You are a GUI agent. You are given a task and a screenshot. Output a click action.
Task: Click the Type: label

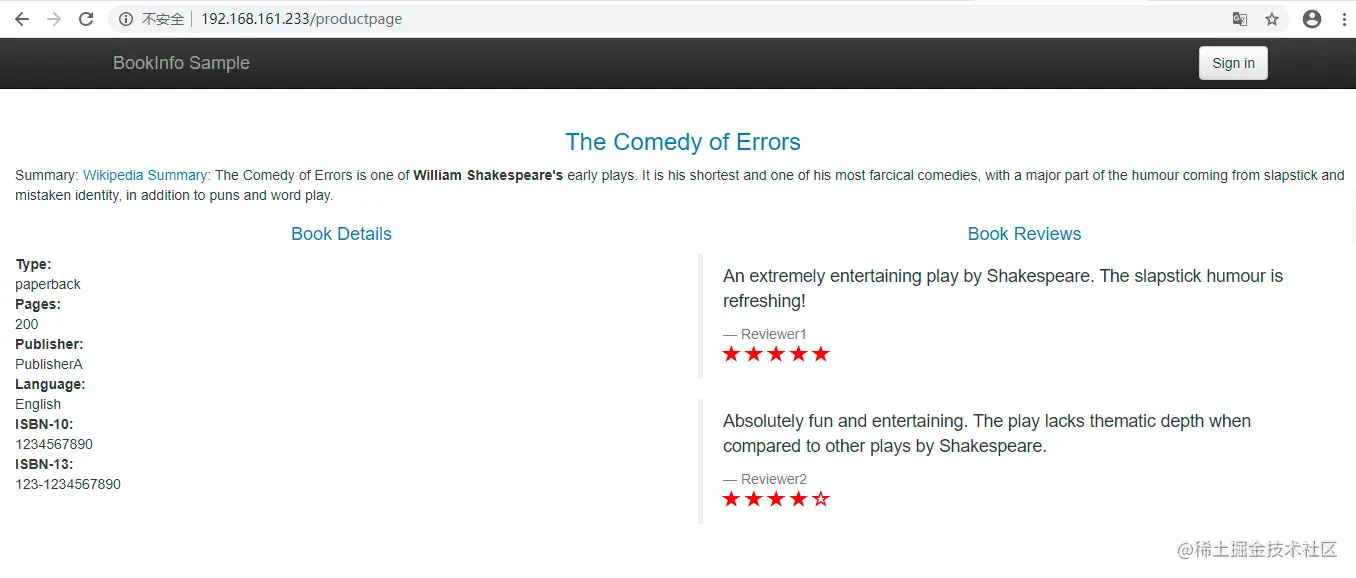(x=33, y=264)
